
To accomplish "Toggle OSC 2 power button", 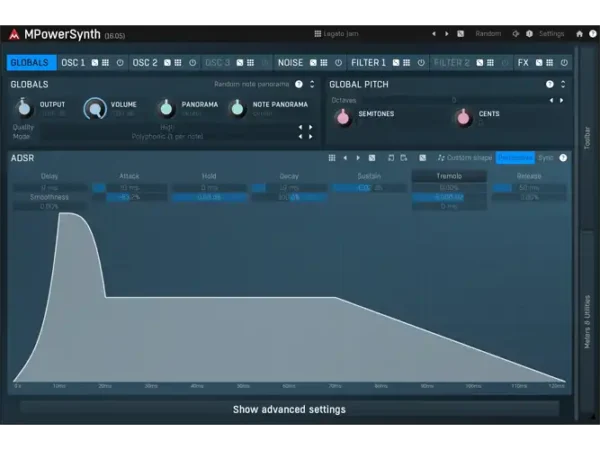I will point(192,63).
